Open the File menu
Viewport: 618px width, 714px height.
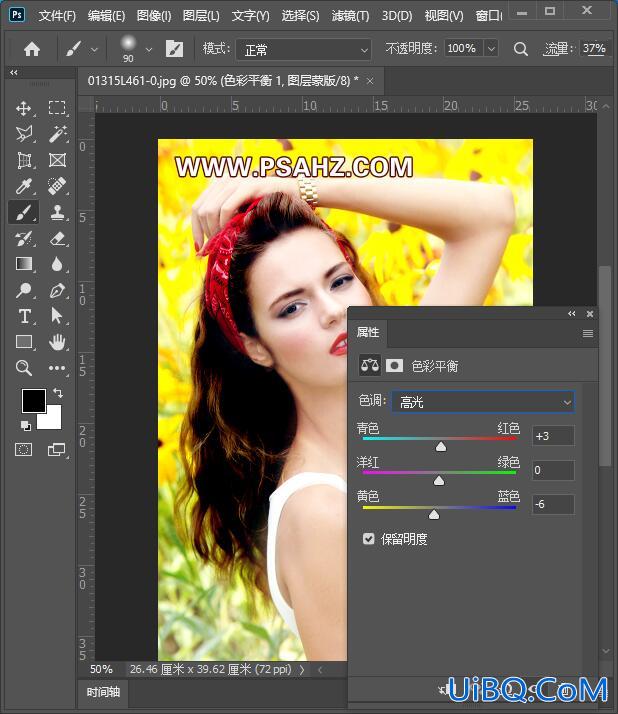point(57,16)
